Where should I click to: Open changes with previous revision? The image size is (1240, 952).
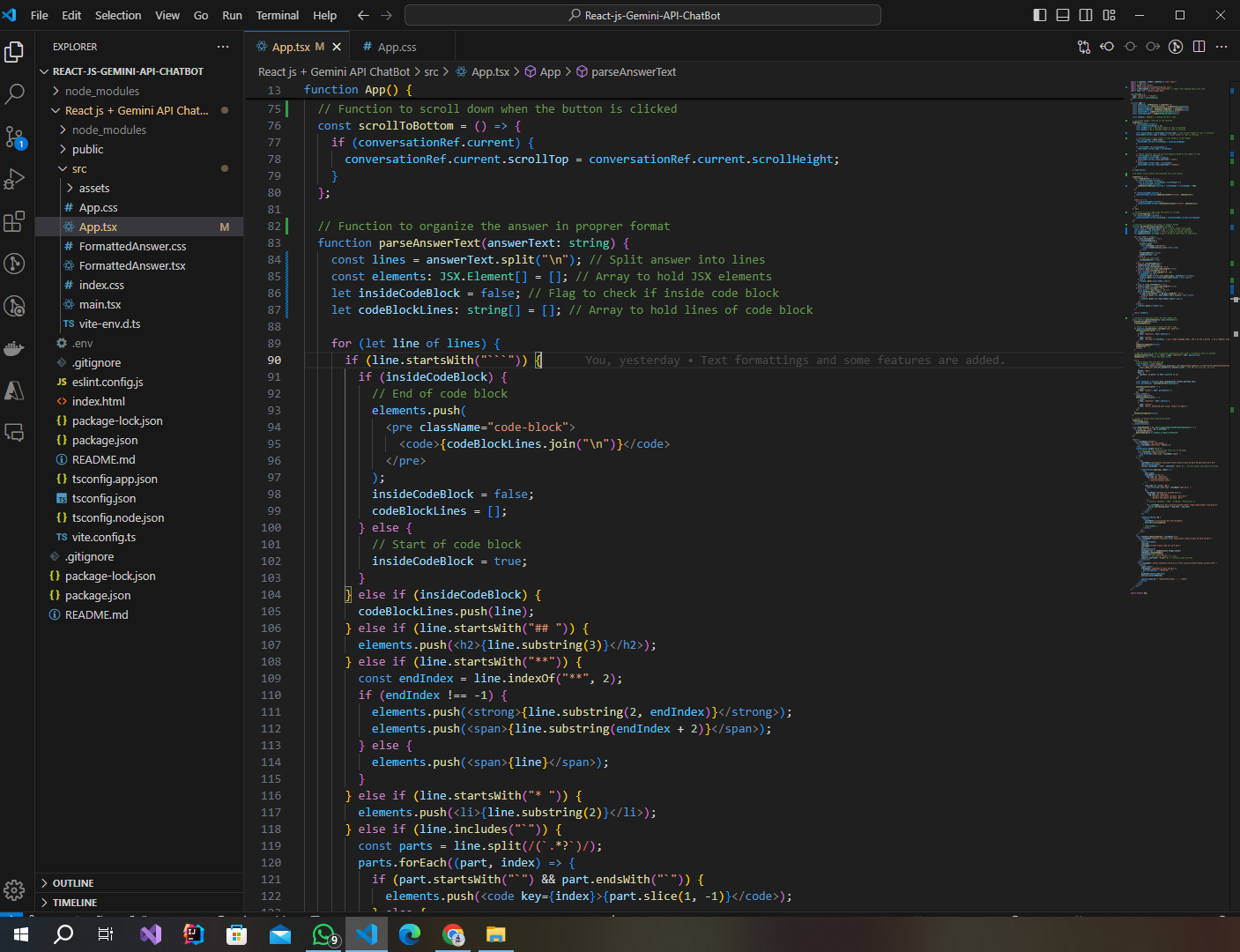(1107, 47)
